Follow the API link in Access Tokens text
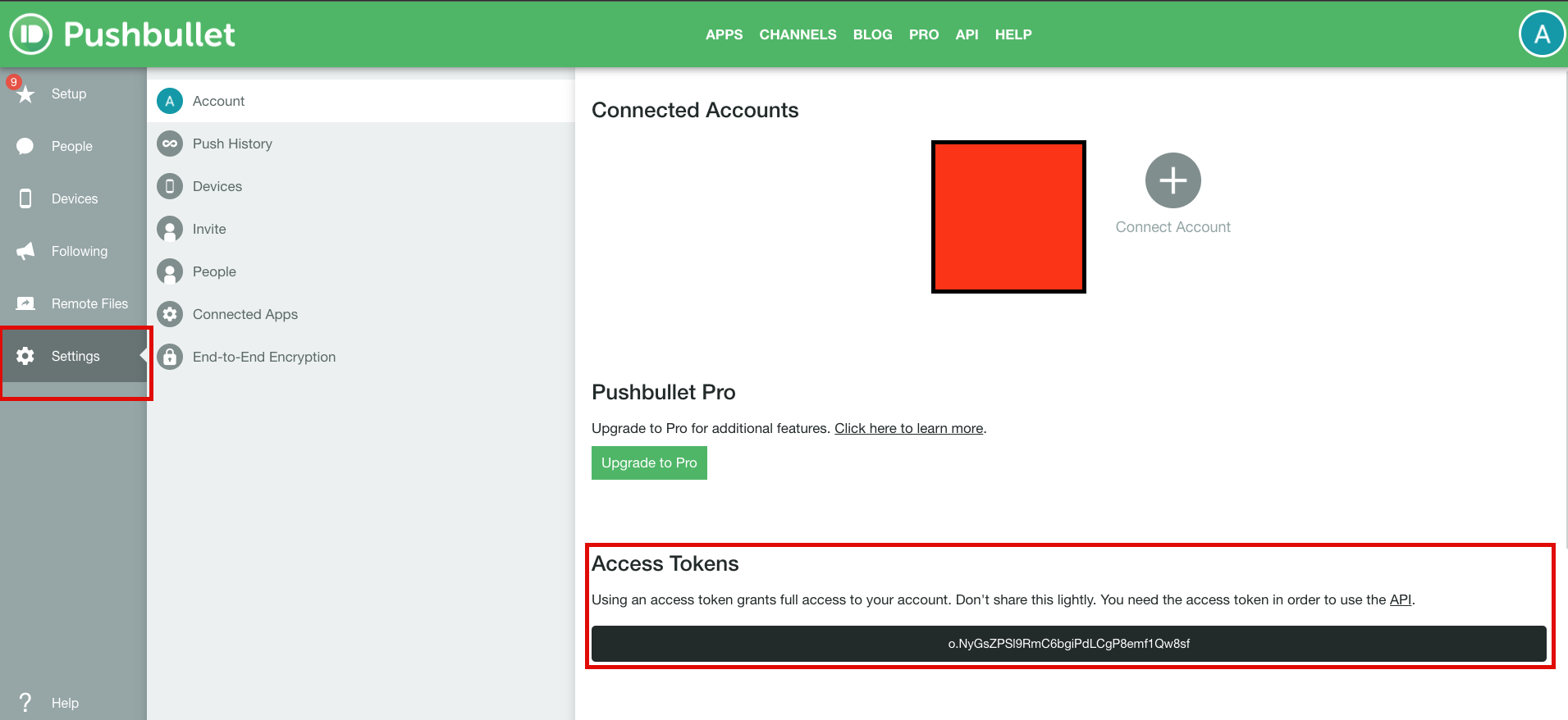Viewport: 1568px width, 720px height. tap(1401, 599)
